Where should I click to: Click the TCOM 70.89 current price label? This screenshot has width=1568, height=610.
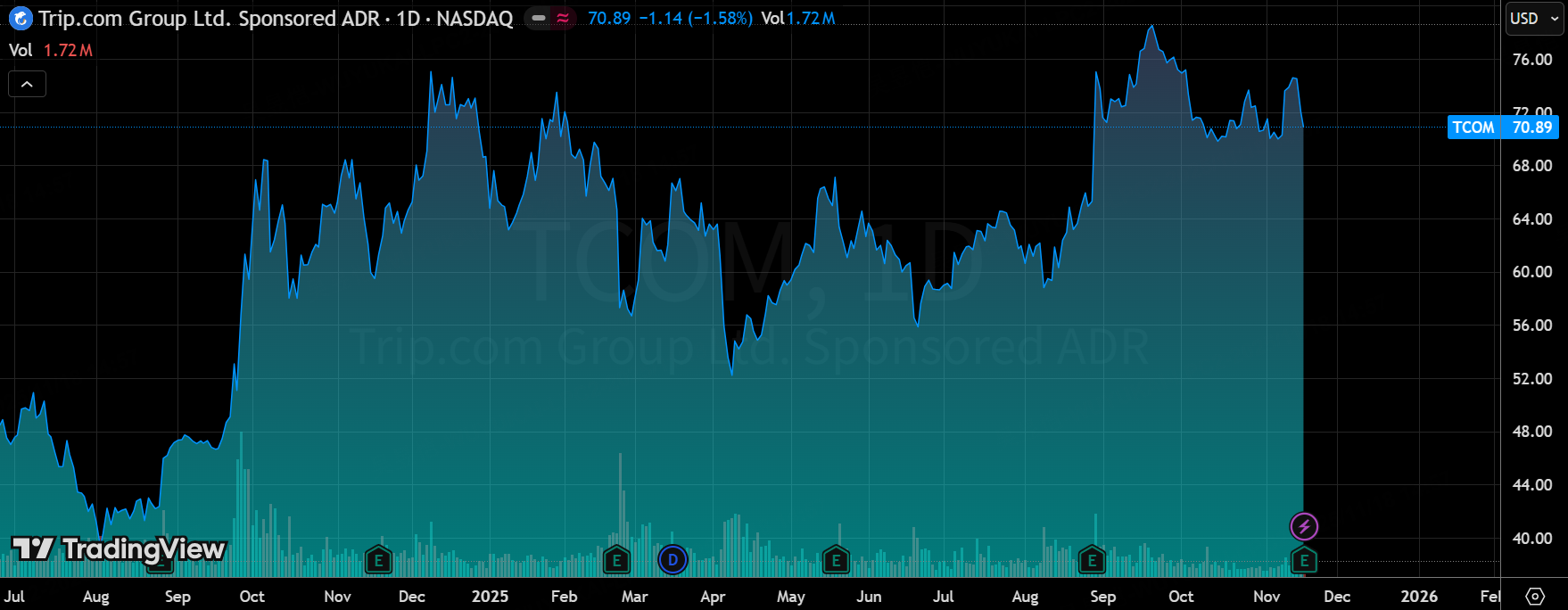point(1503,127)
